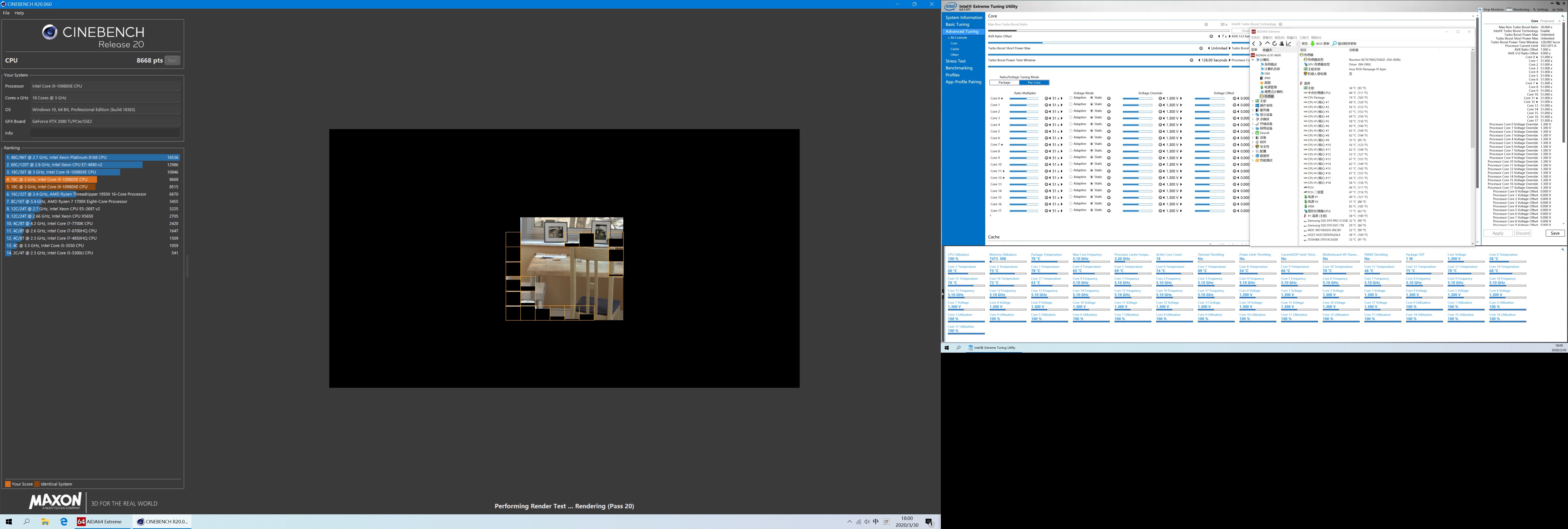
Task: Click Cache sub-item under Advanced Tuning
Action: pyautogui.click(x=955, y=49)
